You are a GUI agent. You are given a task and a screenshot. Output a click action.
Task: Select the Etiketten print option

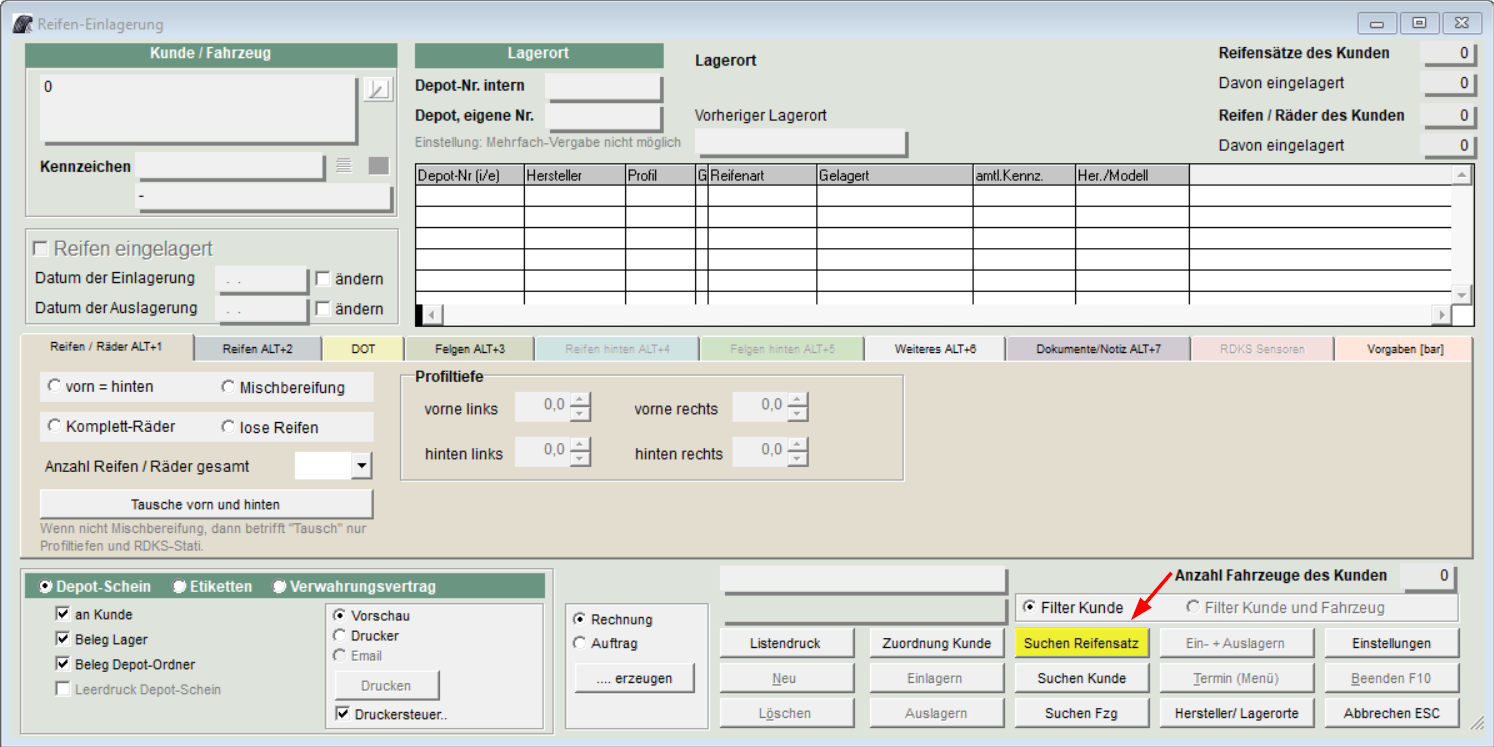(180, 587)
